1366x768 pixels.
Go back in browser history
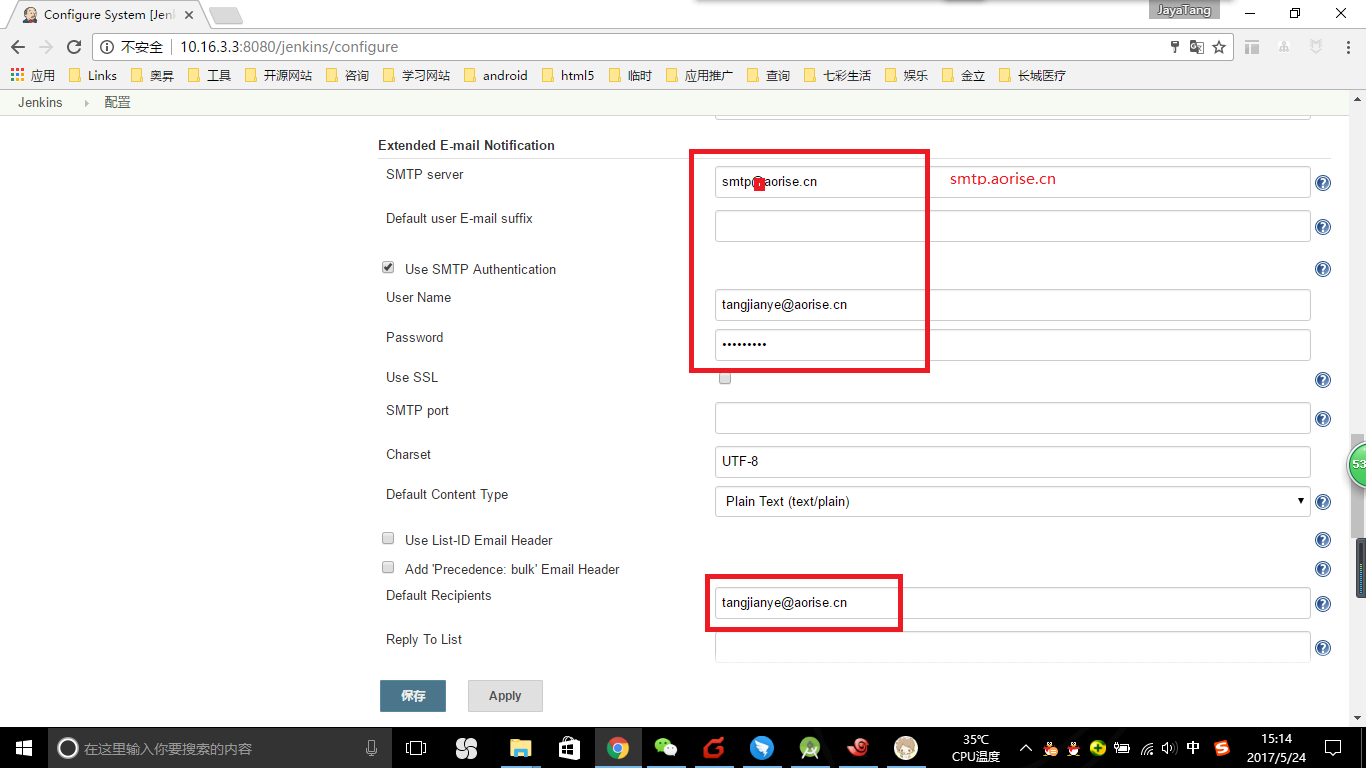tap(18, 47)
